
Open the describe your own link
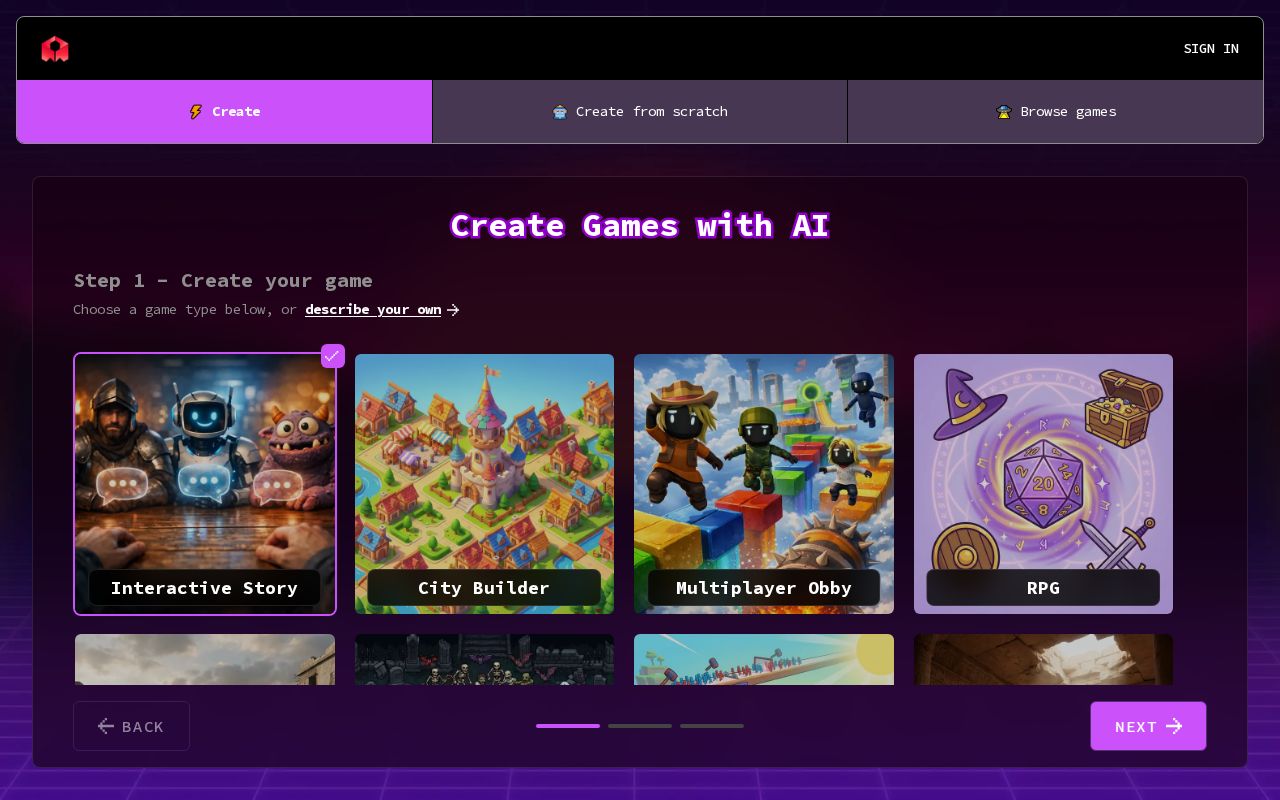point(373,310)
